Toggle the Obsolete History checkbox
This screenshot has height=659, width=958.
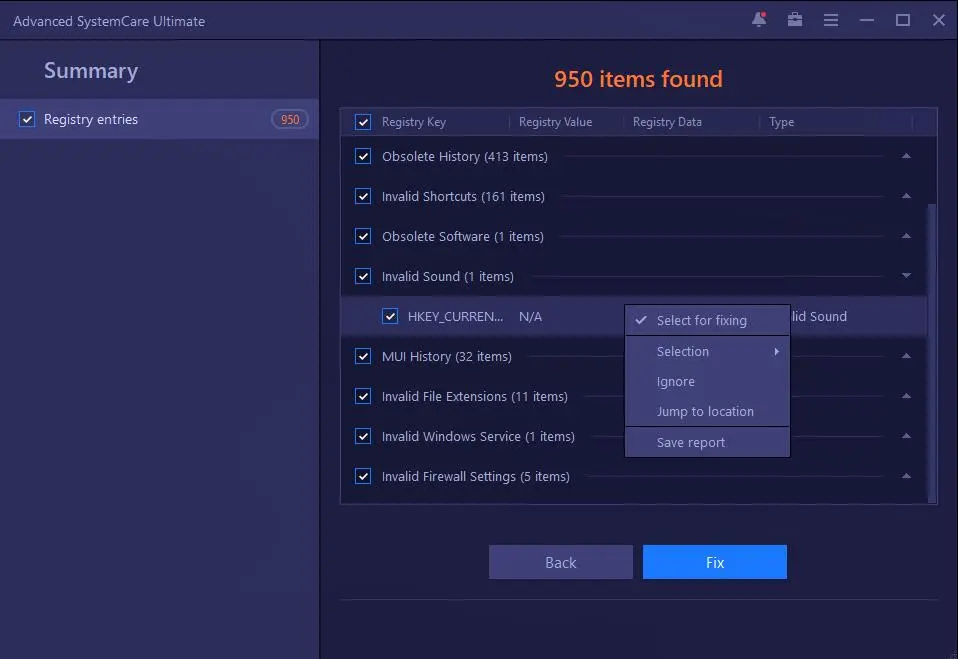click(363, 157)
